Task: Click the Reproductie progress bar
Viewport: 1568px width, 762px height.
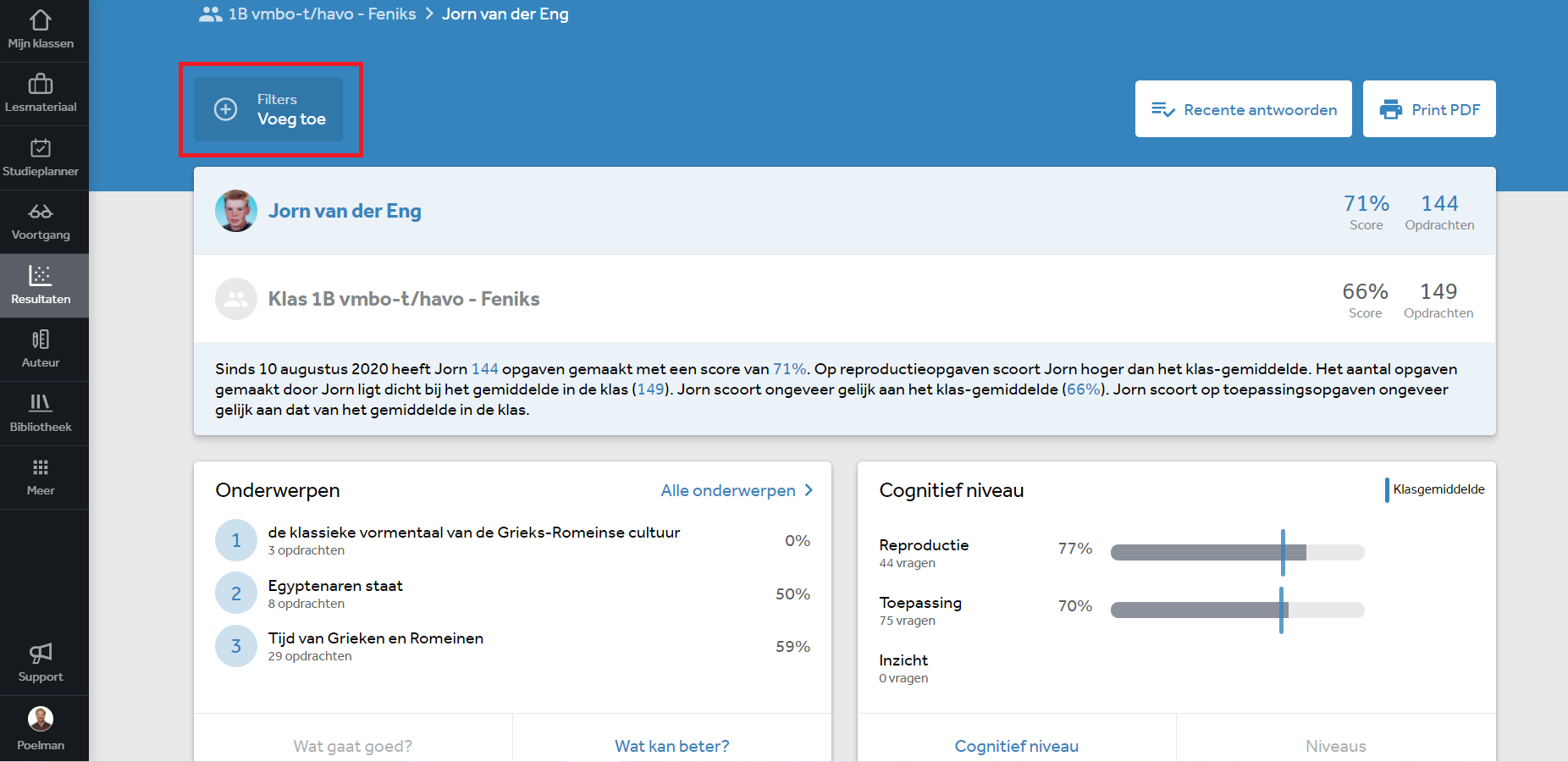Action: (x=1238, y=553)
